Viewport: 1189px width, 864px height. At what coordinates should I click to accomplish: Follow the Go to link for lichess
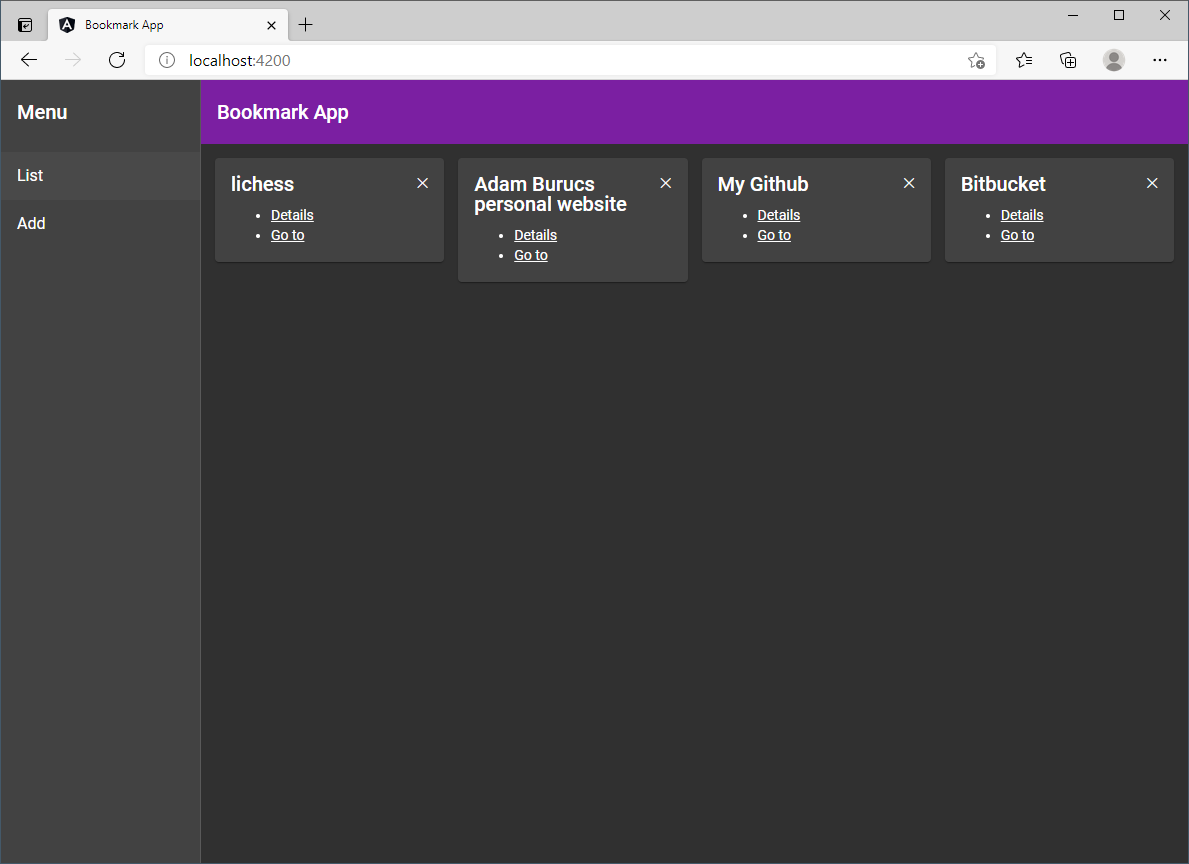click(x=287, y=235)
